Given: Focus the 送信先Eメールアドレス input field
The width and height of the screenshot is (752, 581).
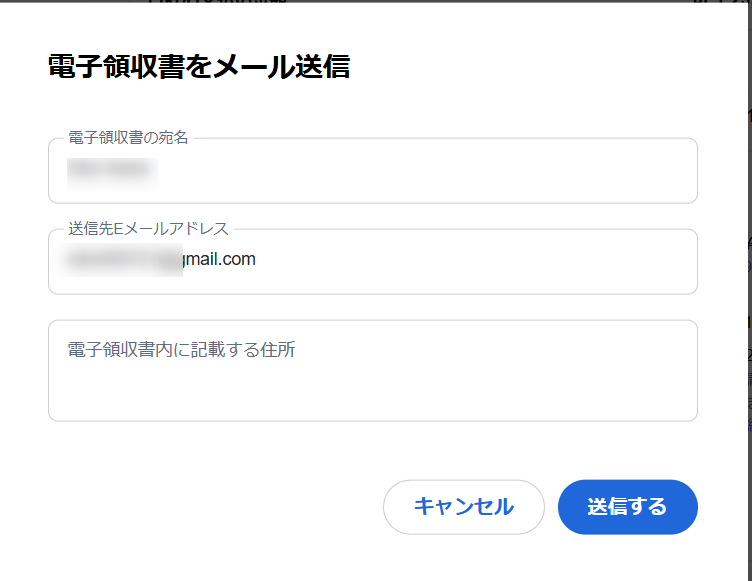Looking at the screenshot, I should click(x=450, y=262).
